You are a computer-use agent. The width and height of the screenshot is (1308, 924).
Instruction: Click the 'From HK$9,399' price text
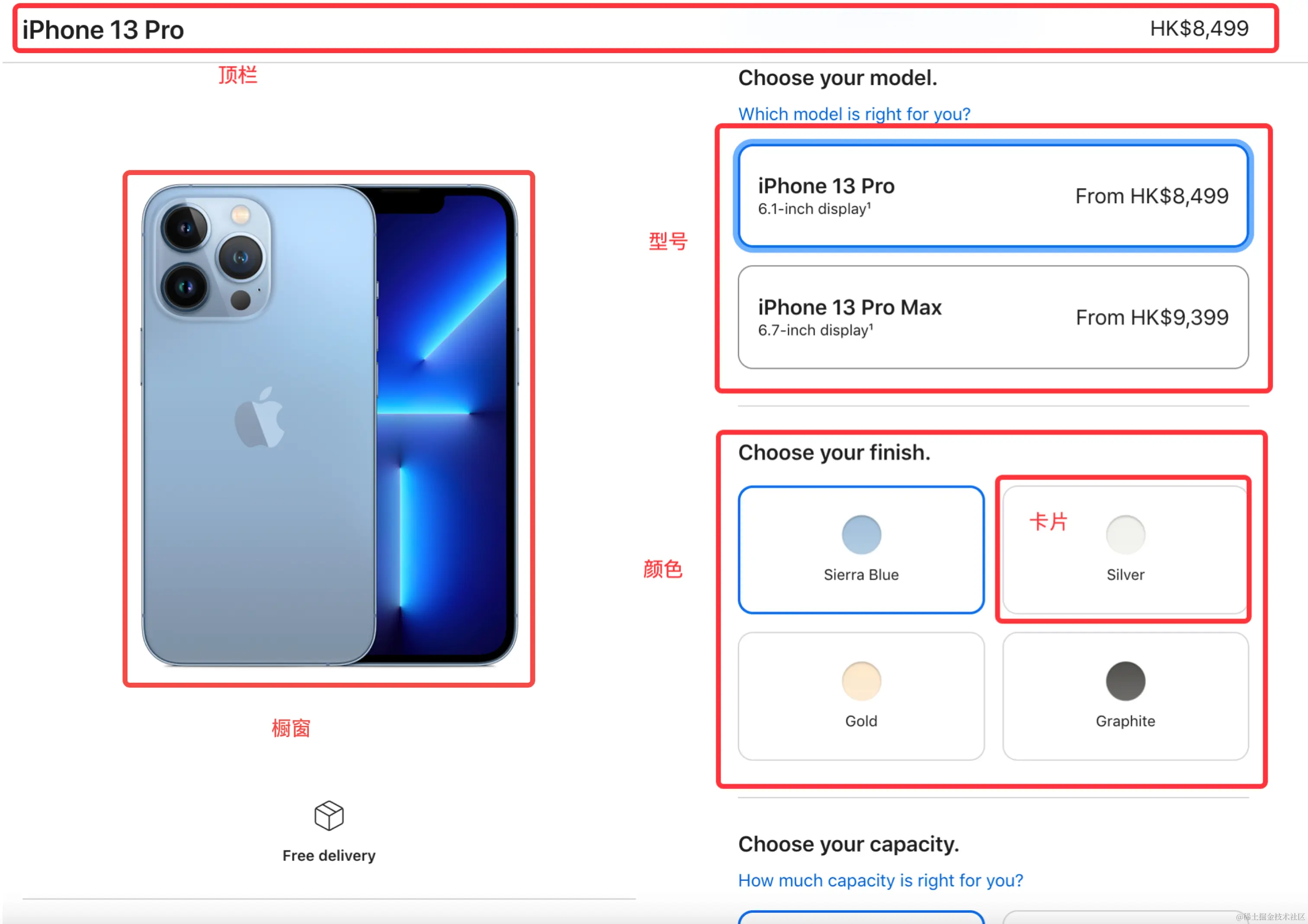coord(1152,318)
